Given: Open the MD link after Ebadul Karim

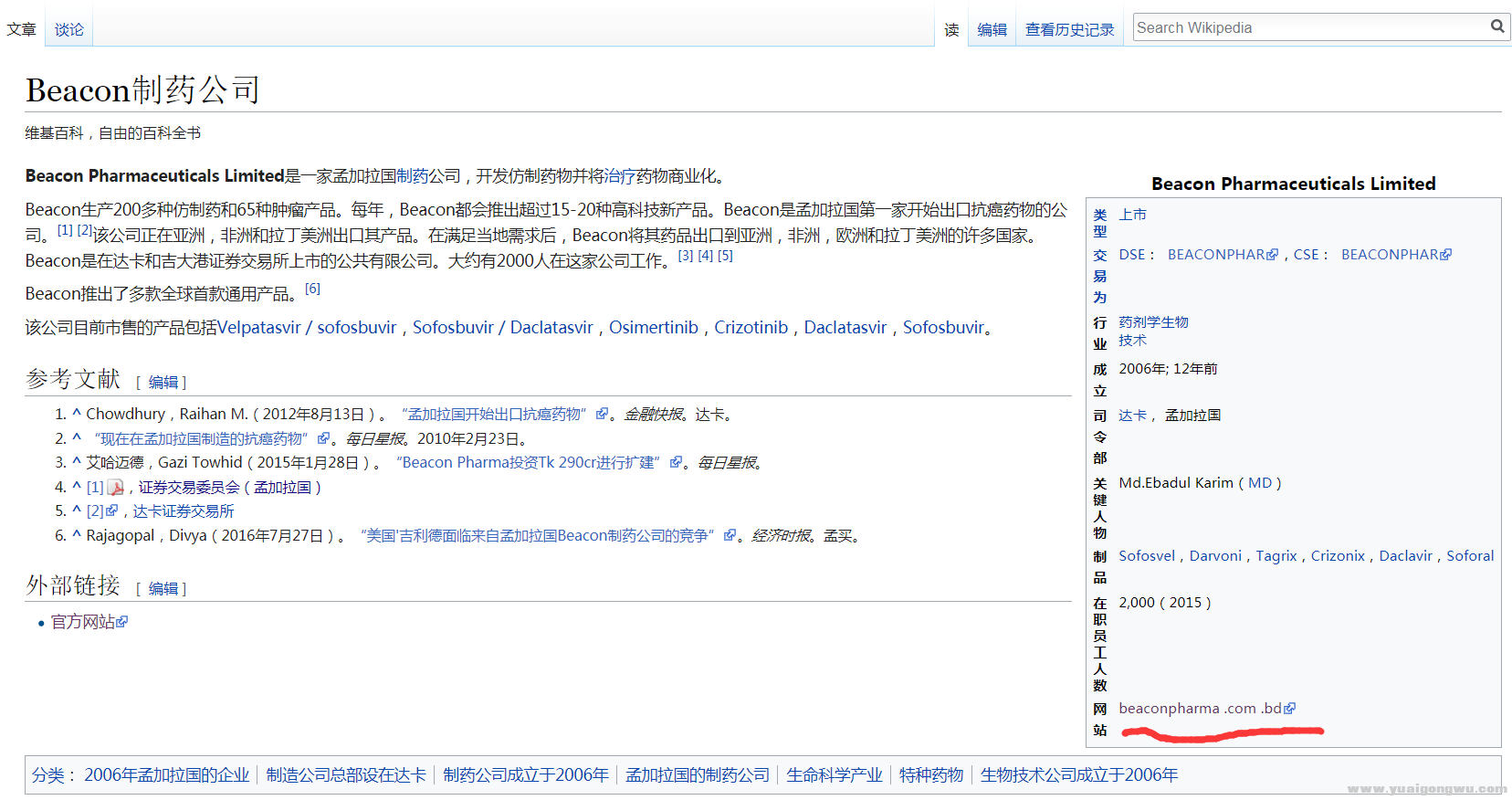Looking at the screenshot, I should point(1260,483).
